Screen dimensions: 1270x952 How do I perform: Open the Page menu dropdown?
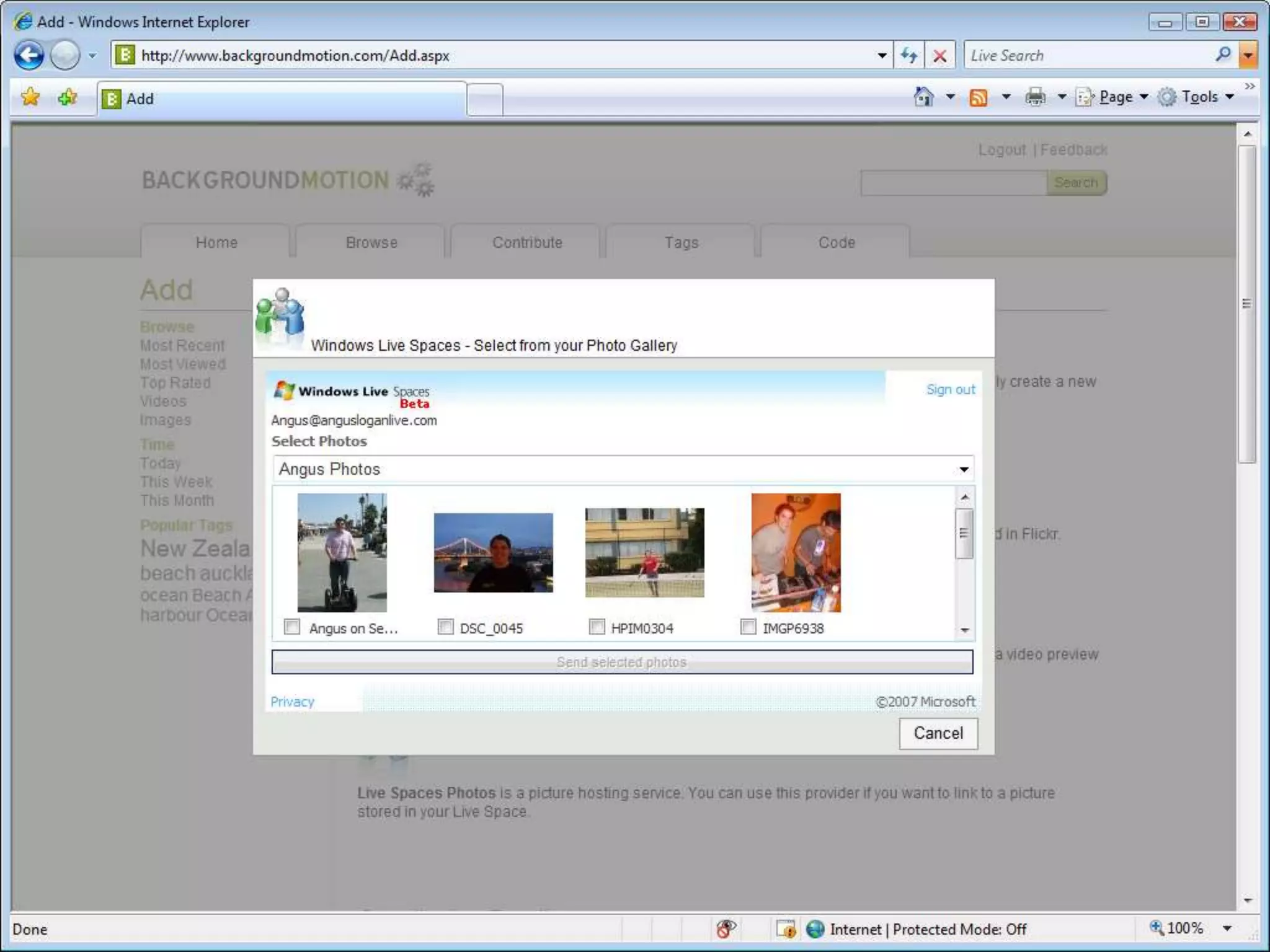[1113, 97]
